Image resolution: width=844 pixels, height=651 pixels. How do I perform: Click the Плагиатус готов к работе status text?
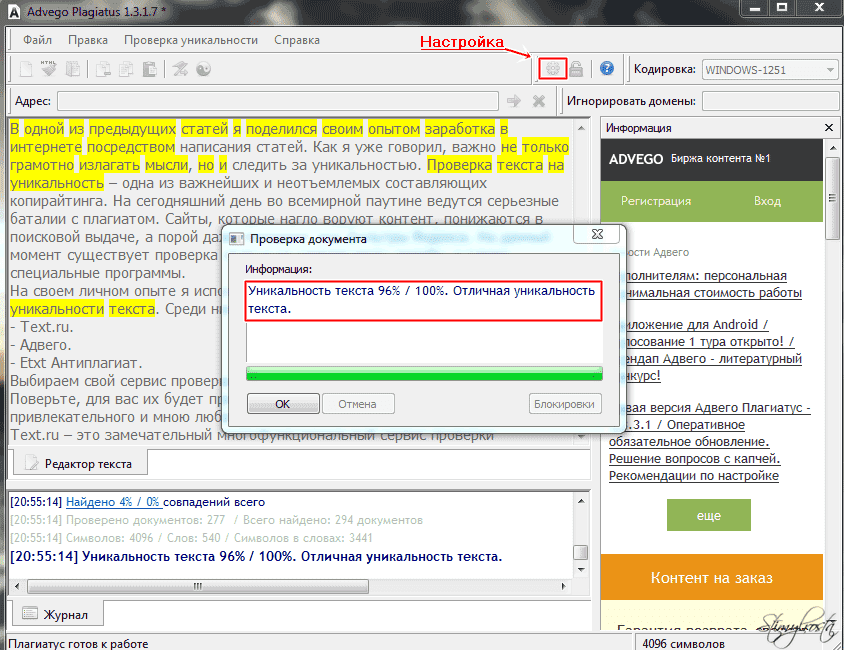point(78,643)
